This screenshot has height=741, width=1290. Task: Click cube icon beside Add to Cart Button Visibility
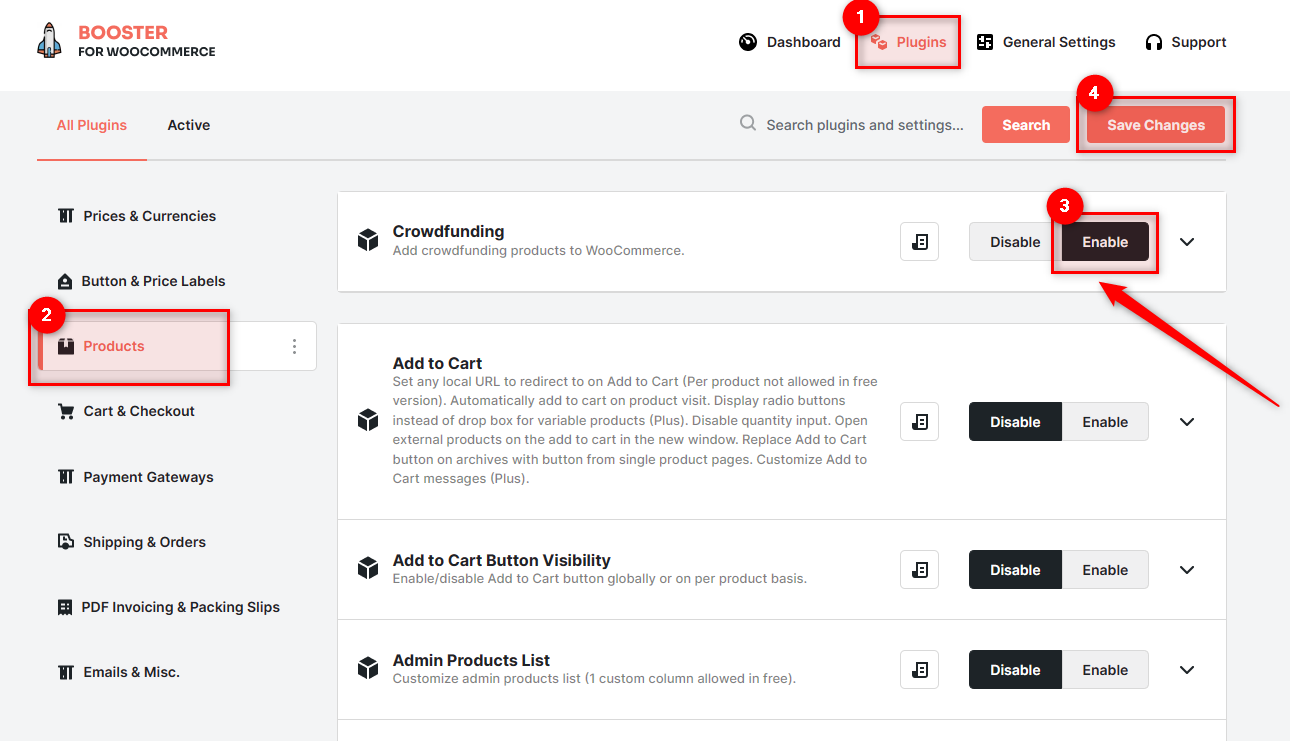coord(368,568)
